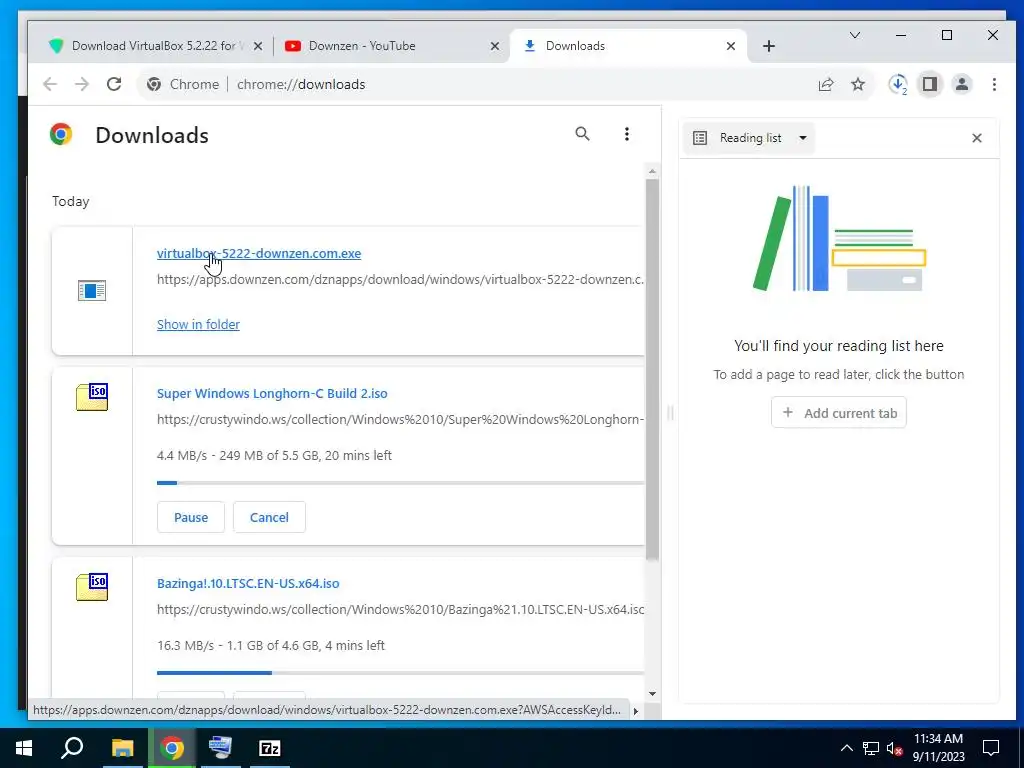The width and height of the screenshot is (1024, 768).
Task: Open the Downloads page more actions menu
Action: (627, 134)
